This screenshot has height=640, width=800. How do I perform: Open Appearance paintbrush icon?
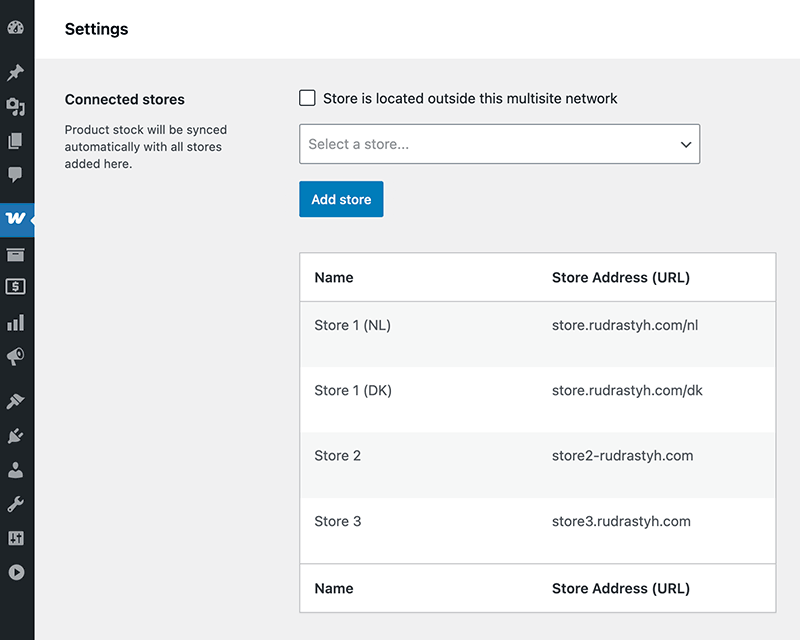click(15, 401)
